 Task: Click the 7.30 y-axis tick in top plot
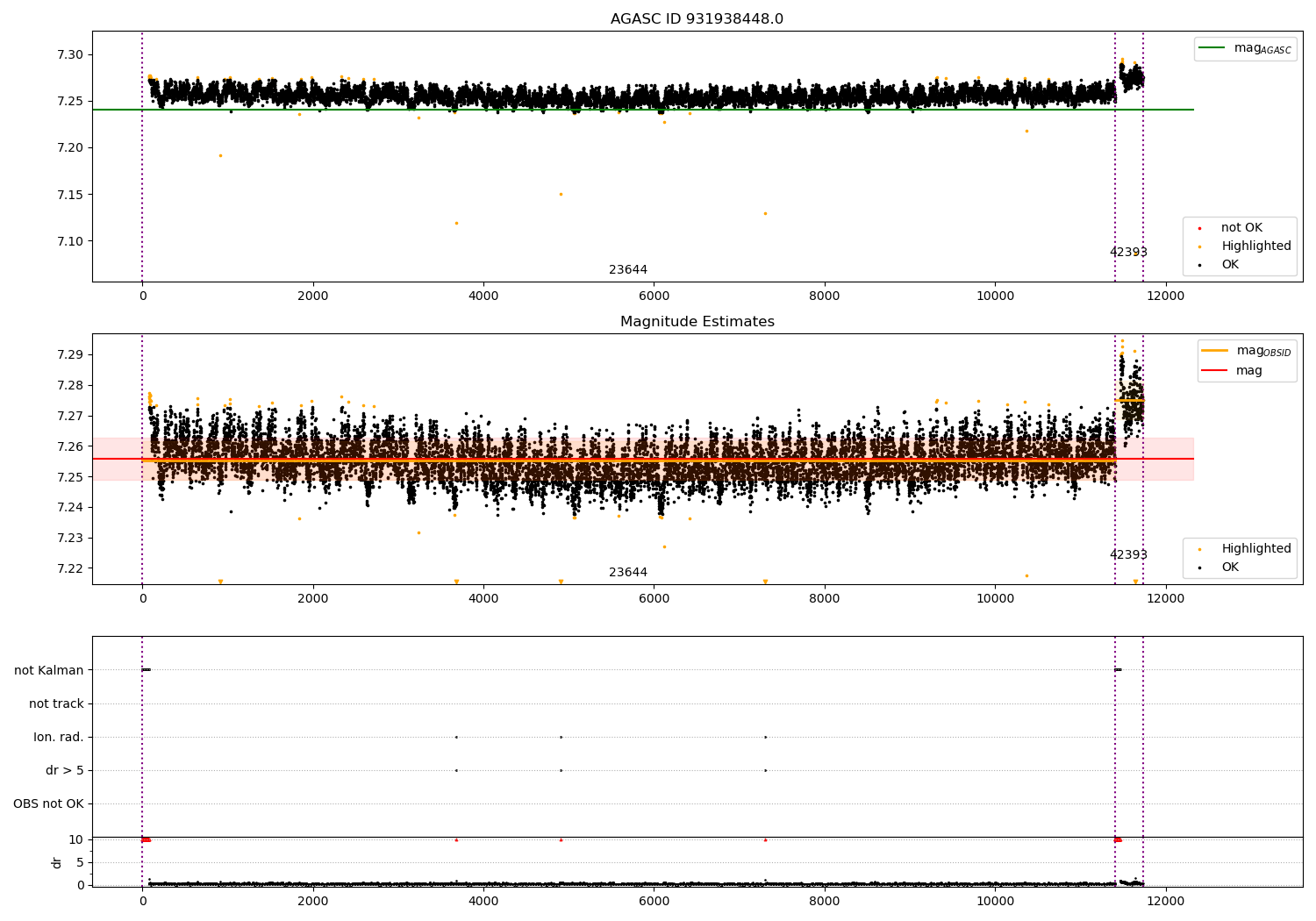(70, 54)
